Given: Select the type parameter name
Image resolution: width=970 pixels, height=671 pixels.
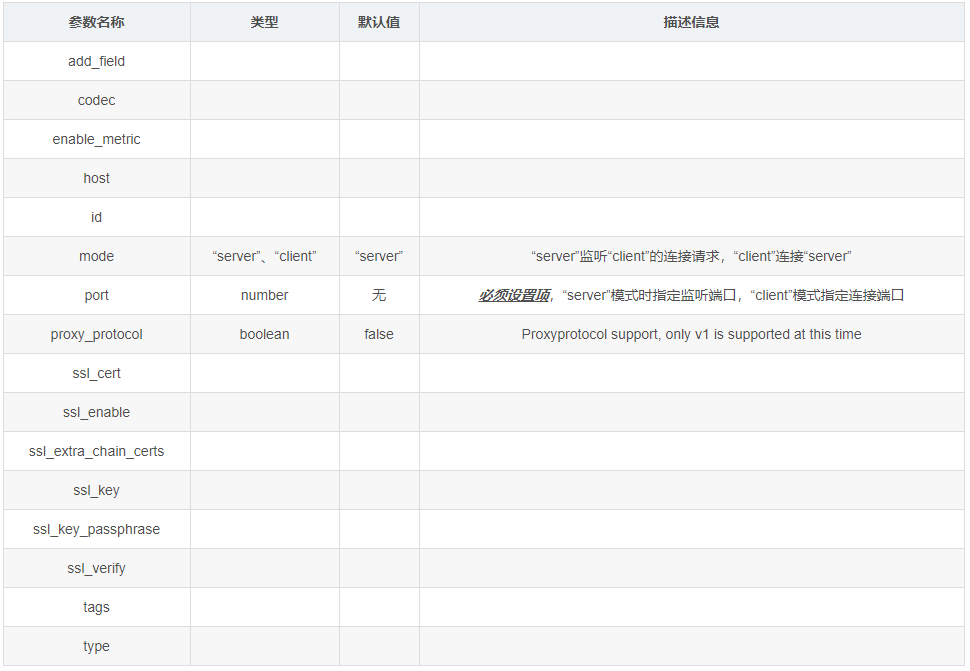Looking at the screenshot, I should point(97,646).
